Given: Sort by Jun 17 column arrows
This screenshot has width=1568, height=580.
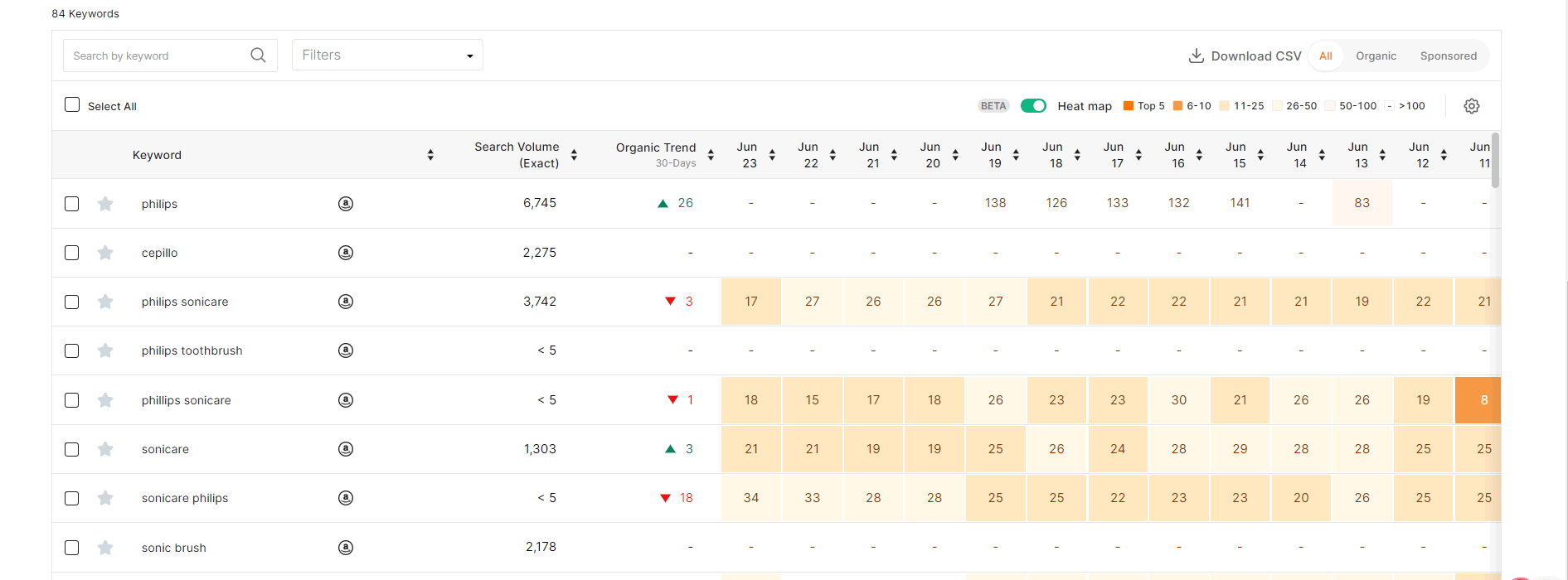Looking at the screenshot, I should click(x=1138, y=155).
